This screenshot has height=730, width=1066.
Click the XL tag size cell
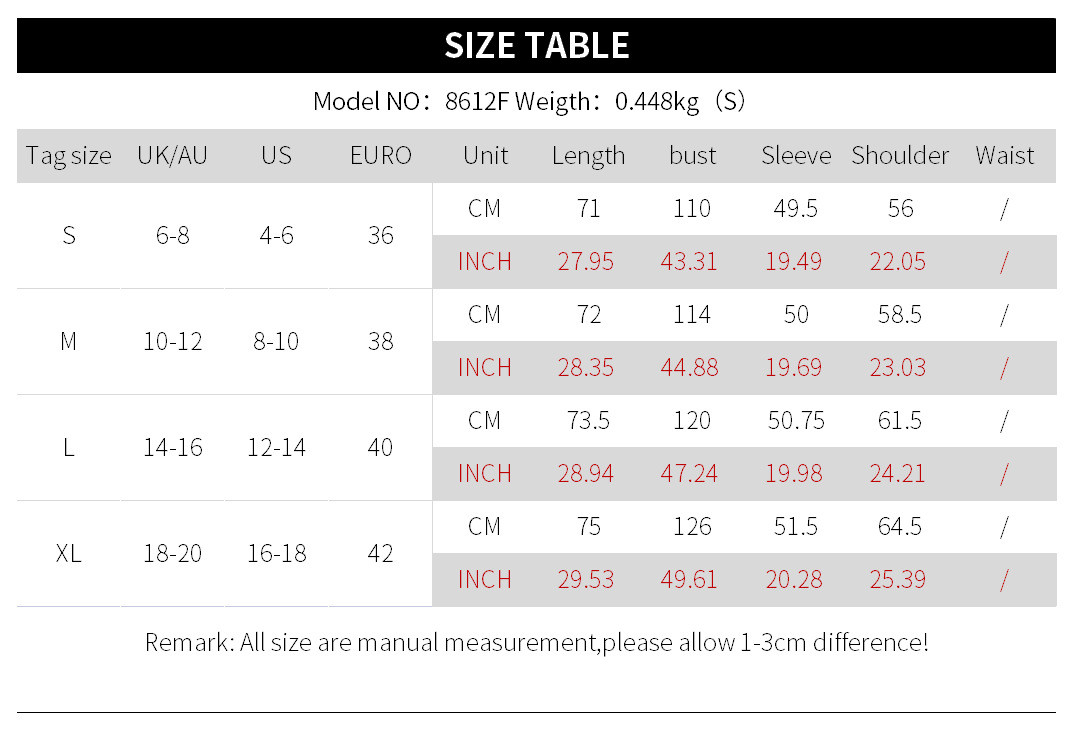coord(68,554)
